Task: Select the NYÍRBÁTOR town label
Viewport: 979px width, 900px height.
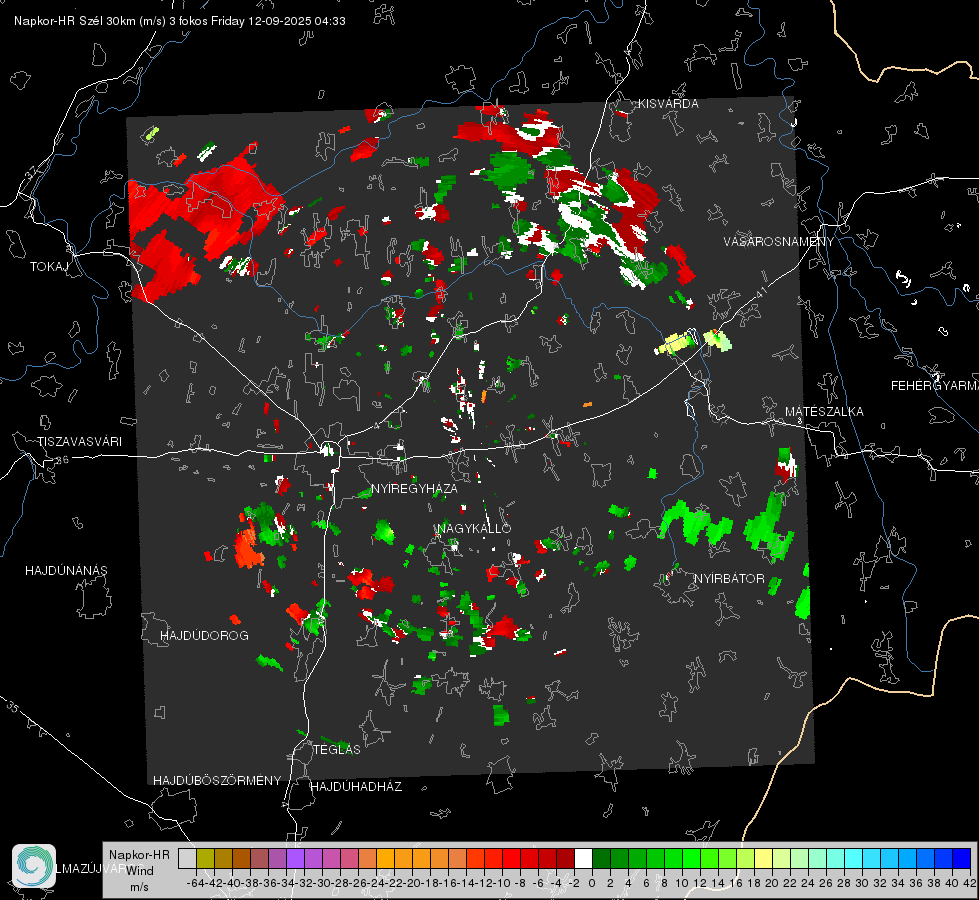Action: click(729, 578)
